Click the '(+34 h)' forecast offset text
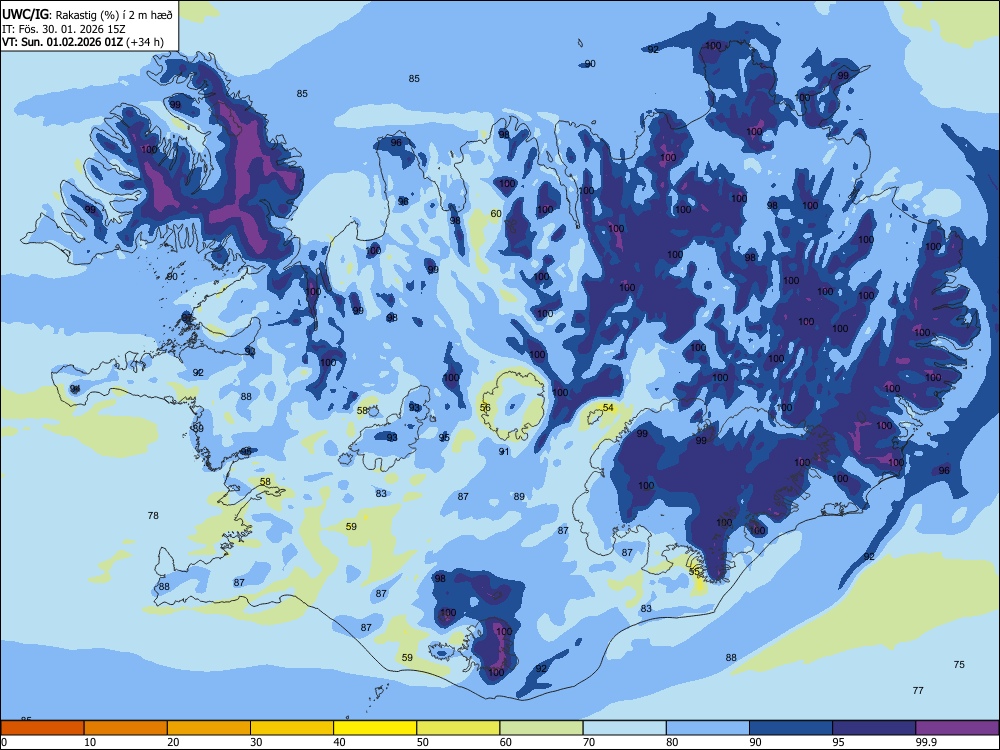 pos(145,42)
